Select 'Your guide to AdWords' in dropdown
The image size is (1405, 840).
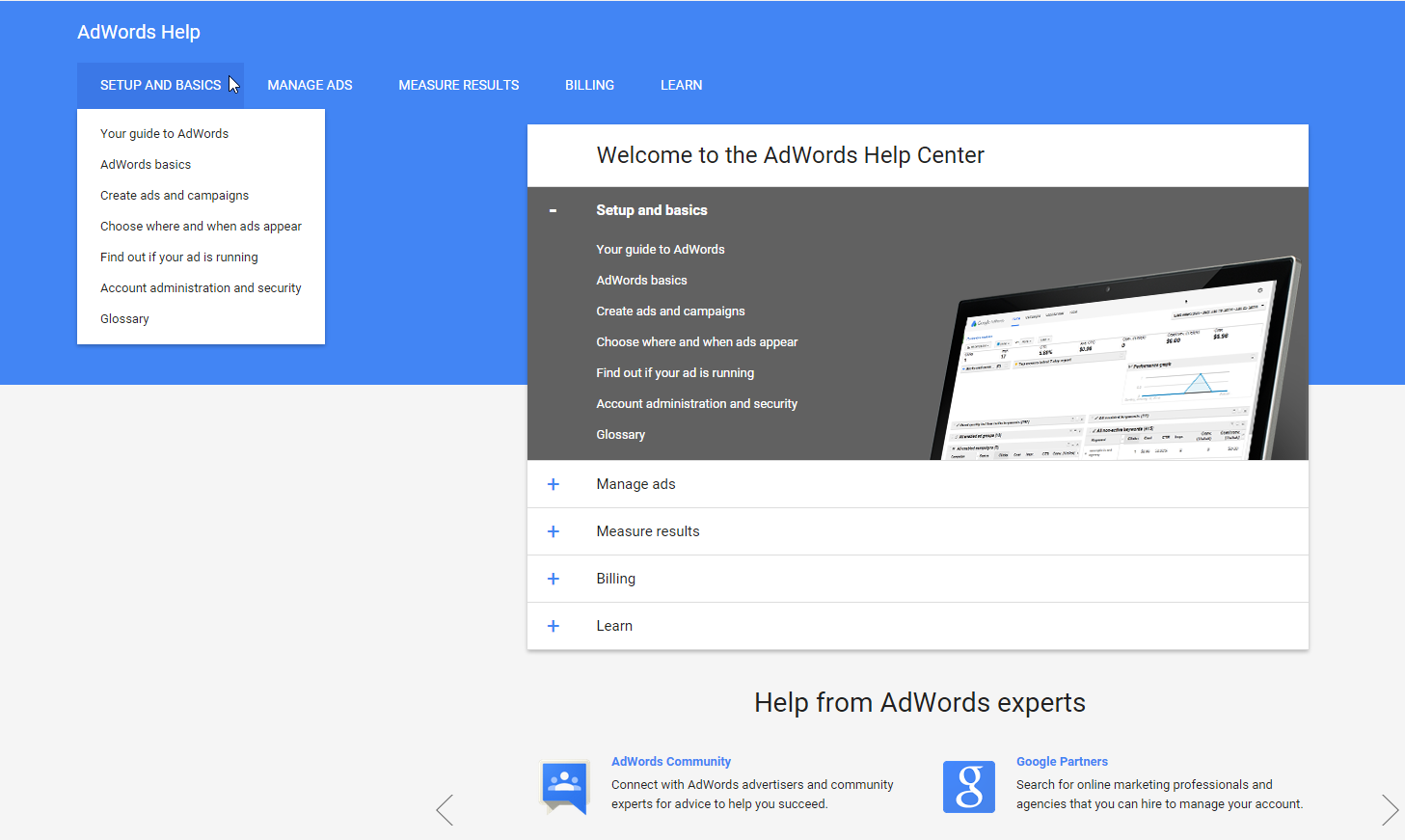(x=165, y=133)
